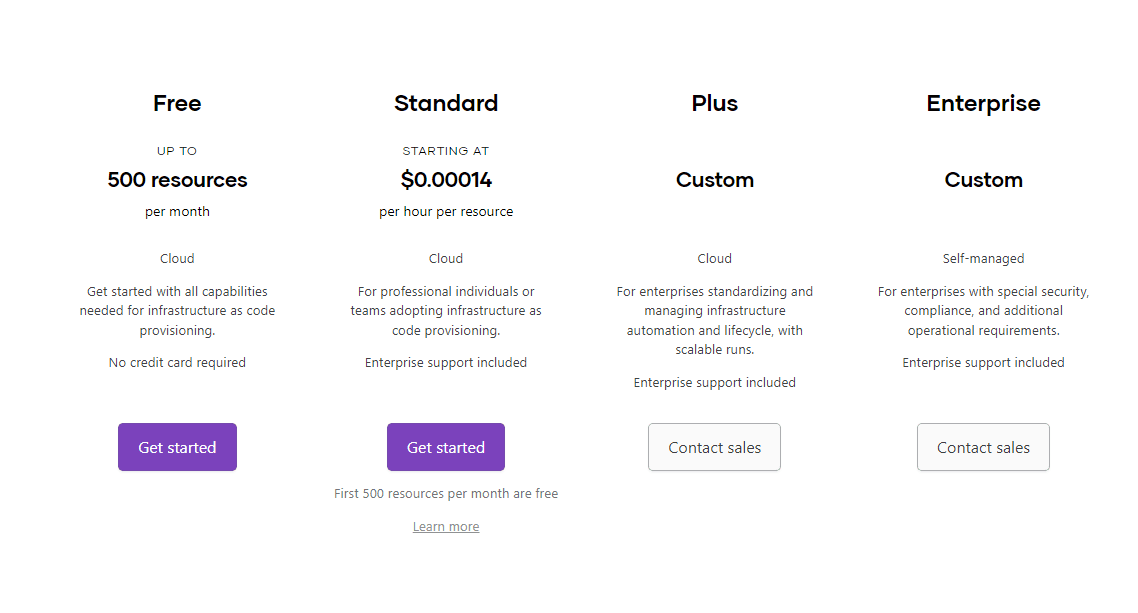This screenshot has width=1138, height=613.
Task: Select the Enterprise plan title
Action: pyautogui.click(x=983, y=103)
